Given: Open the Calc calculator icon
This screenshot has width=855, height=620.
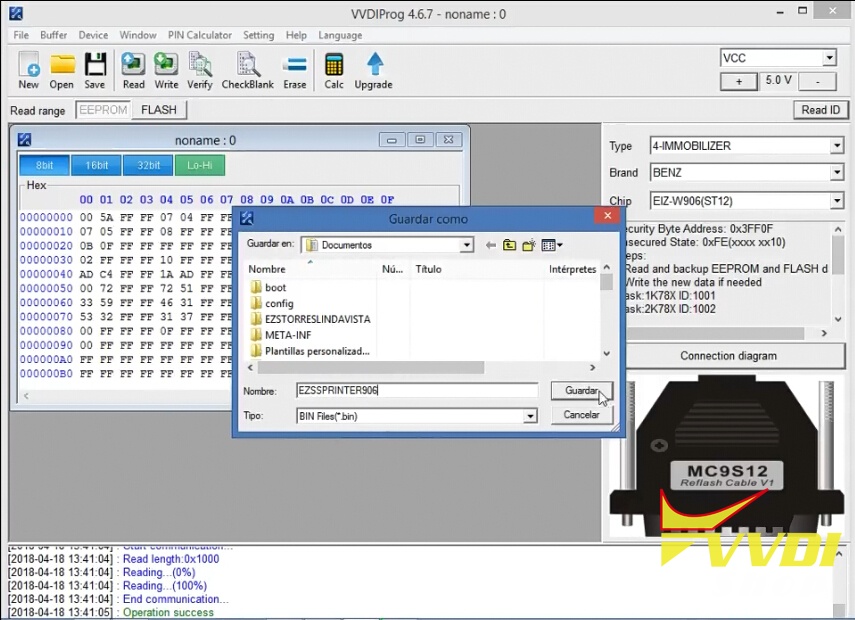Looking at the screenshot, I should (x=334, y=70).
